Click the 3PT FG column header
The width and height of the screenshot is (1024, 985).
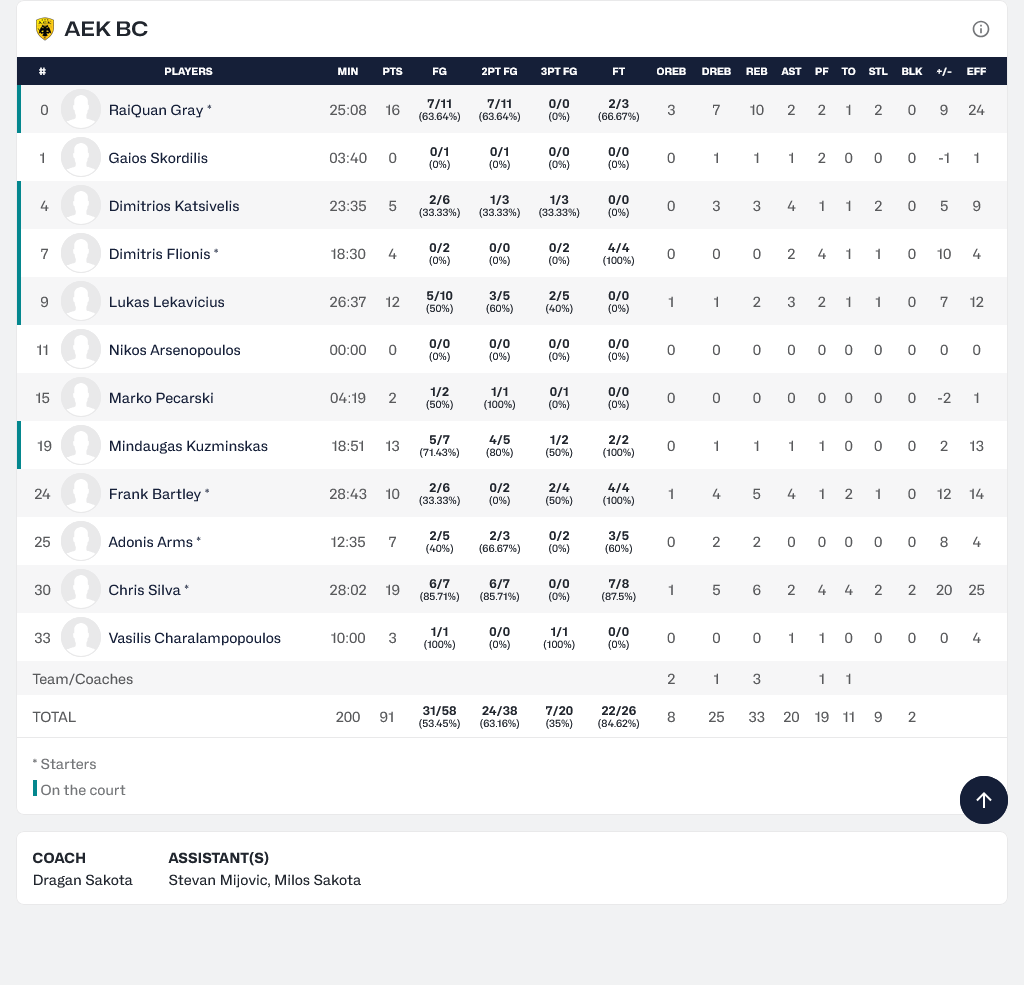click(559, 72)
